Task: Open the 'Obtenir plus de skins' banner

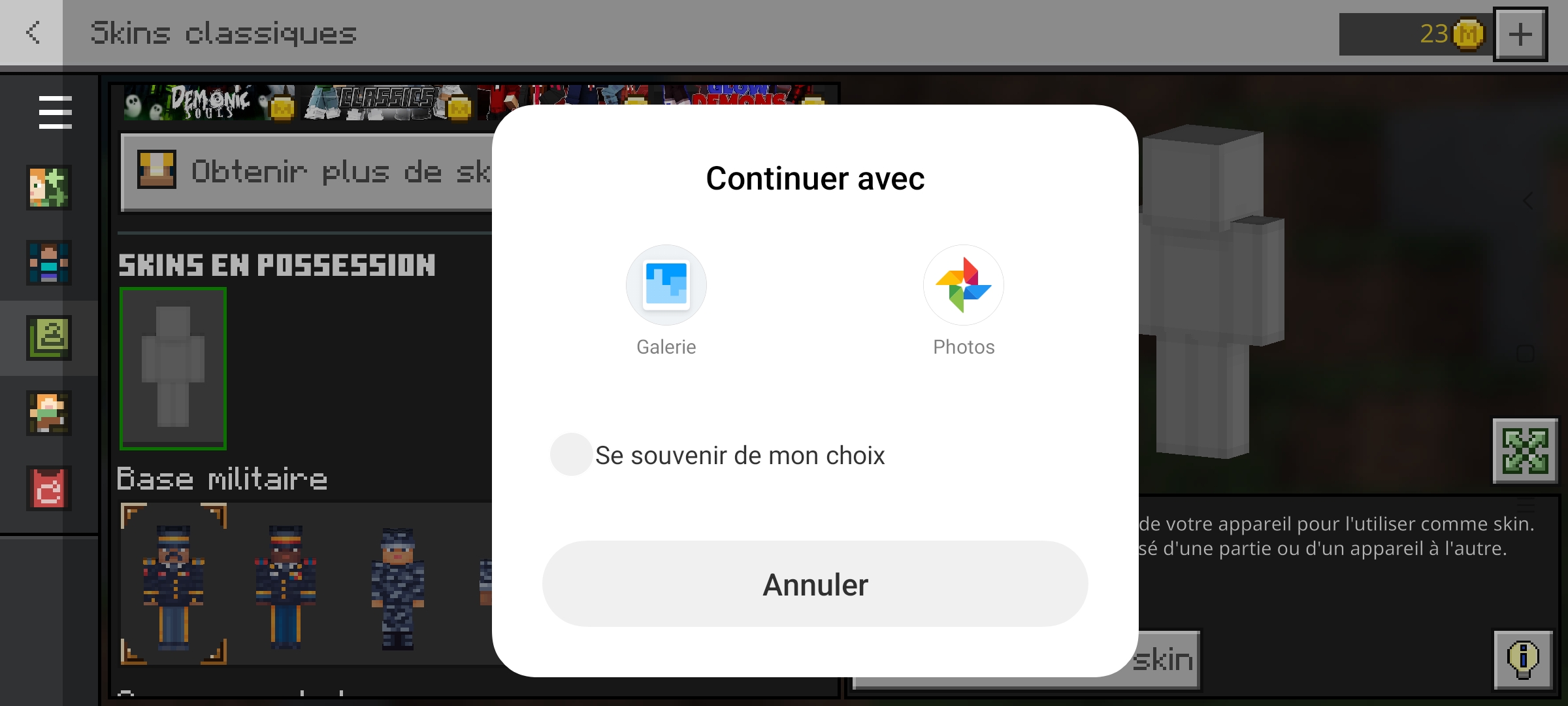Action: coord(307,172)
